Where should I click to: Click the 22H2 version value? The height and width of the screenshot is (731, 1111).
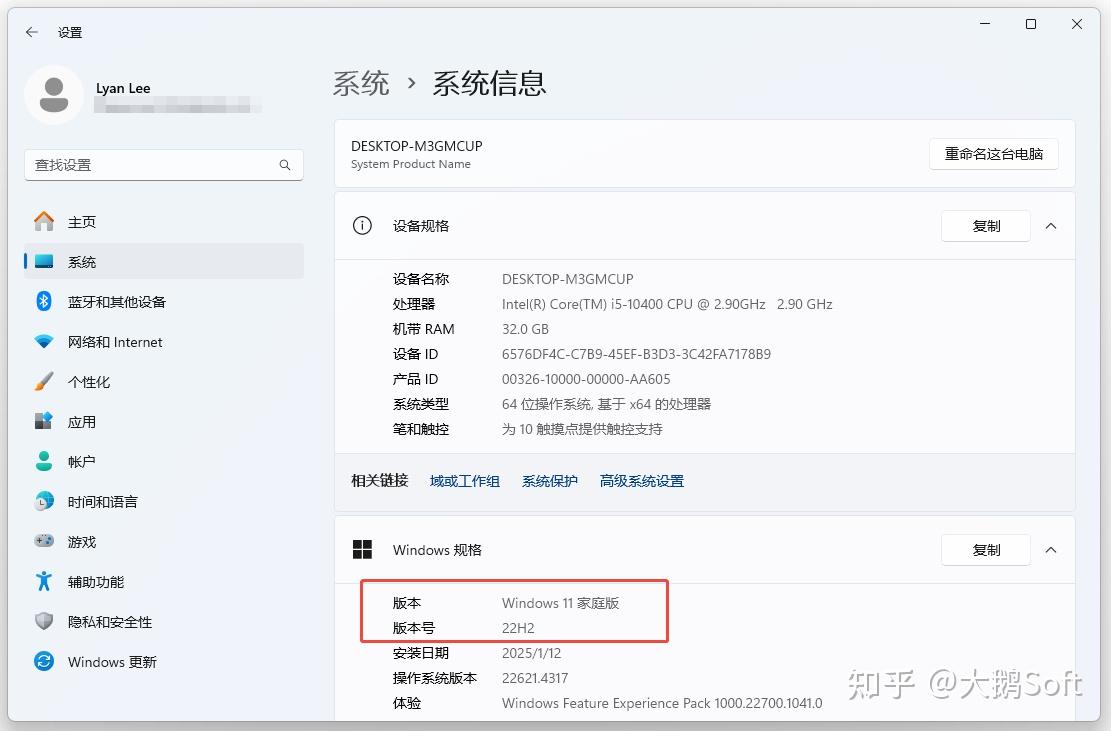click(518, 628)
